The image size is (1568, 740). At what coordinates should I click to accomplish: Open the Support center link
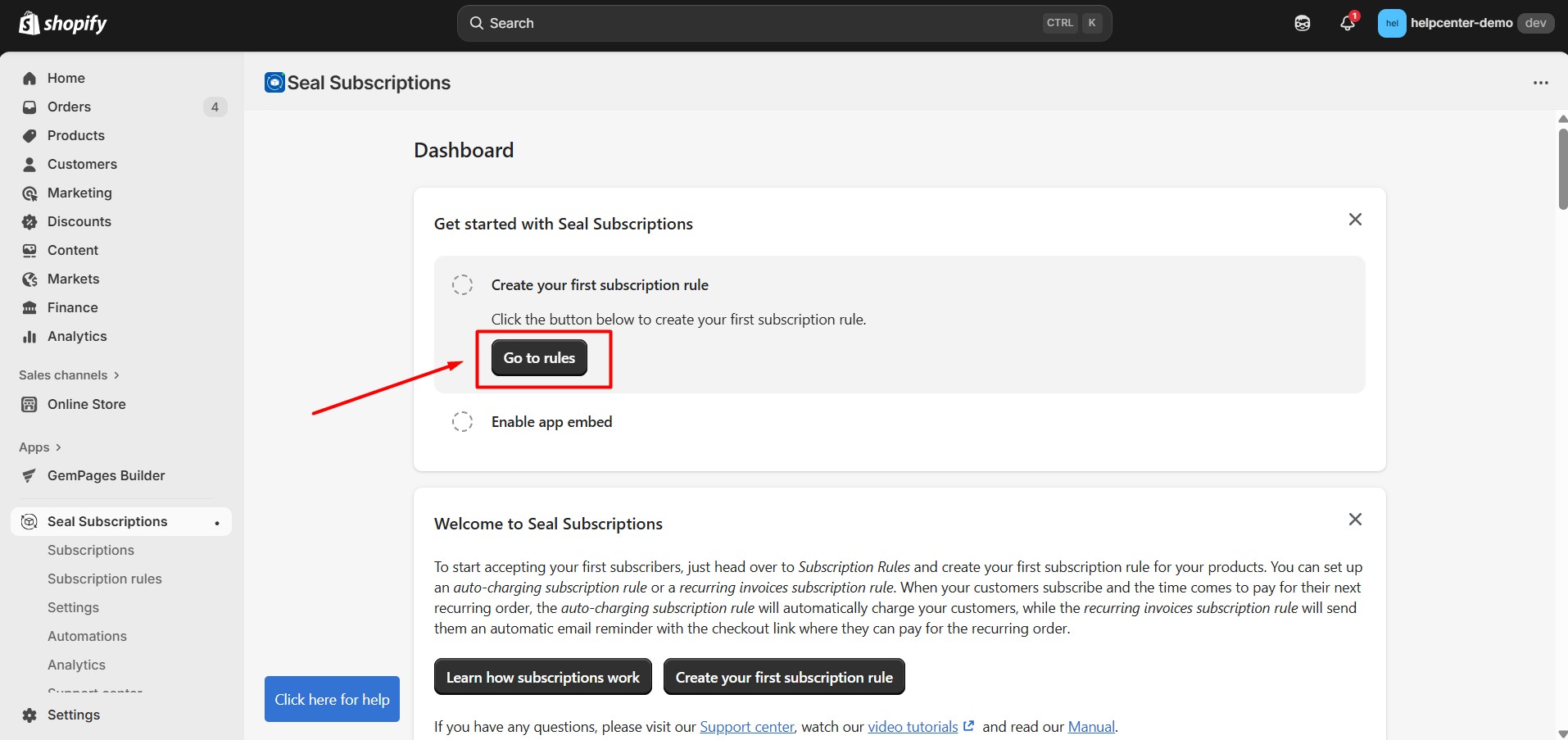[746, 727]
